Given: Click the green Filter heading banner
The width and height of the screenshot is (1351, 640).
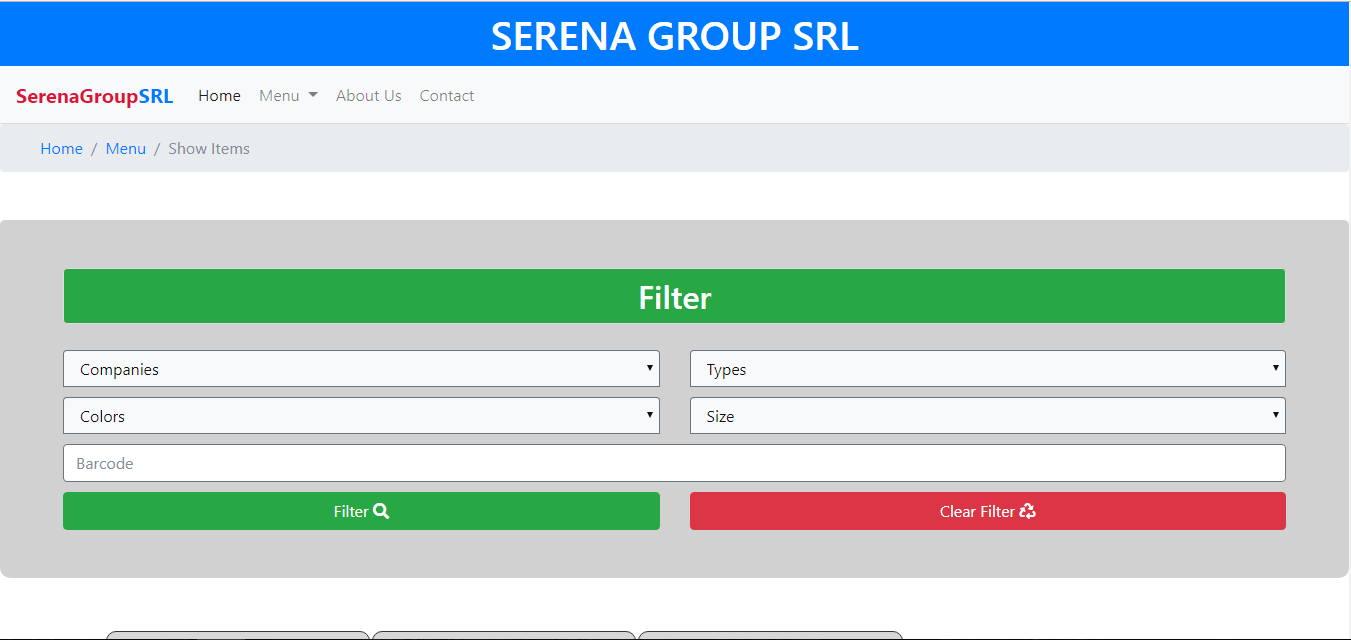Looking at the screenshot, I should click(x=674, y=297).
